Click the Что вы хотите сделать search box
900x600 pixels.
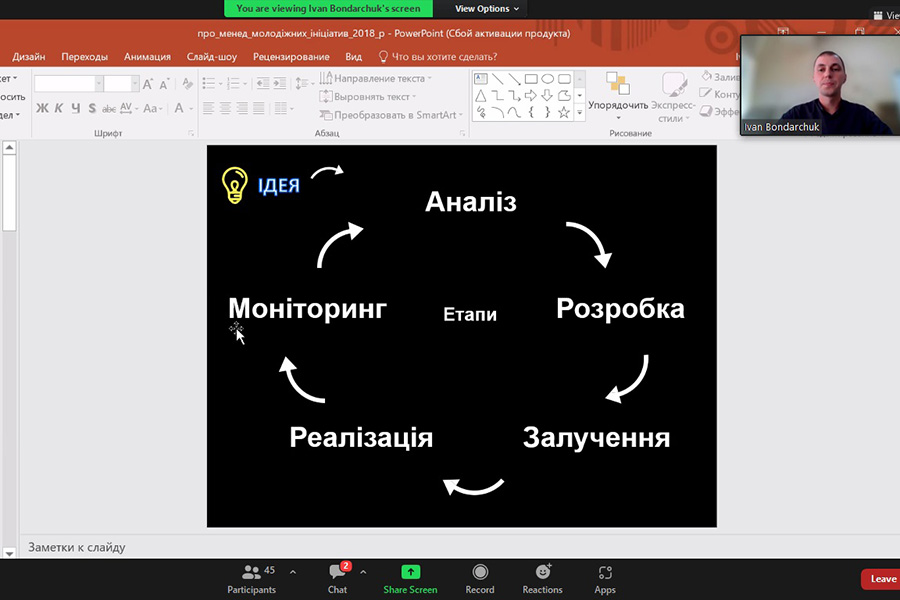[x=439, y=57]
